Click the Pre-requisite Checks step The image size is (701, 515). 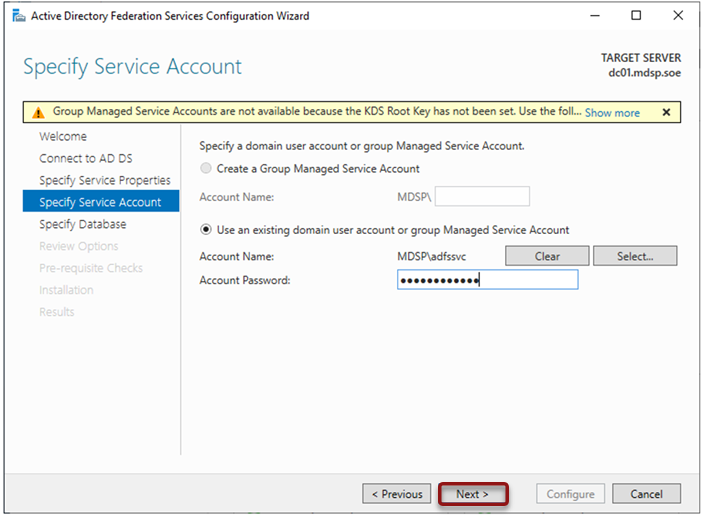click(x=91, y=268)
